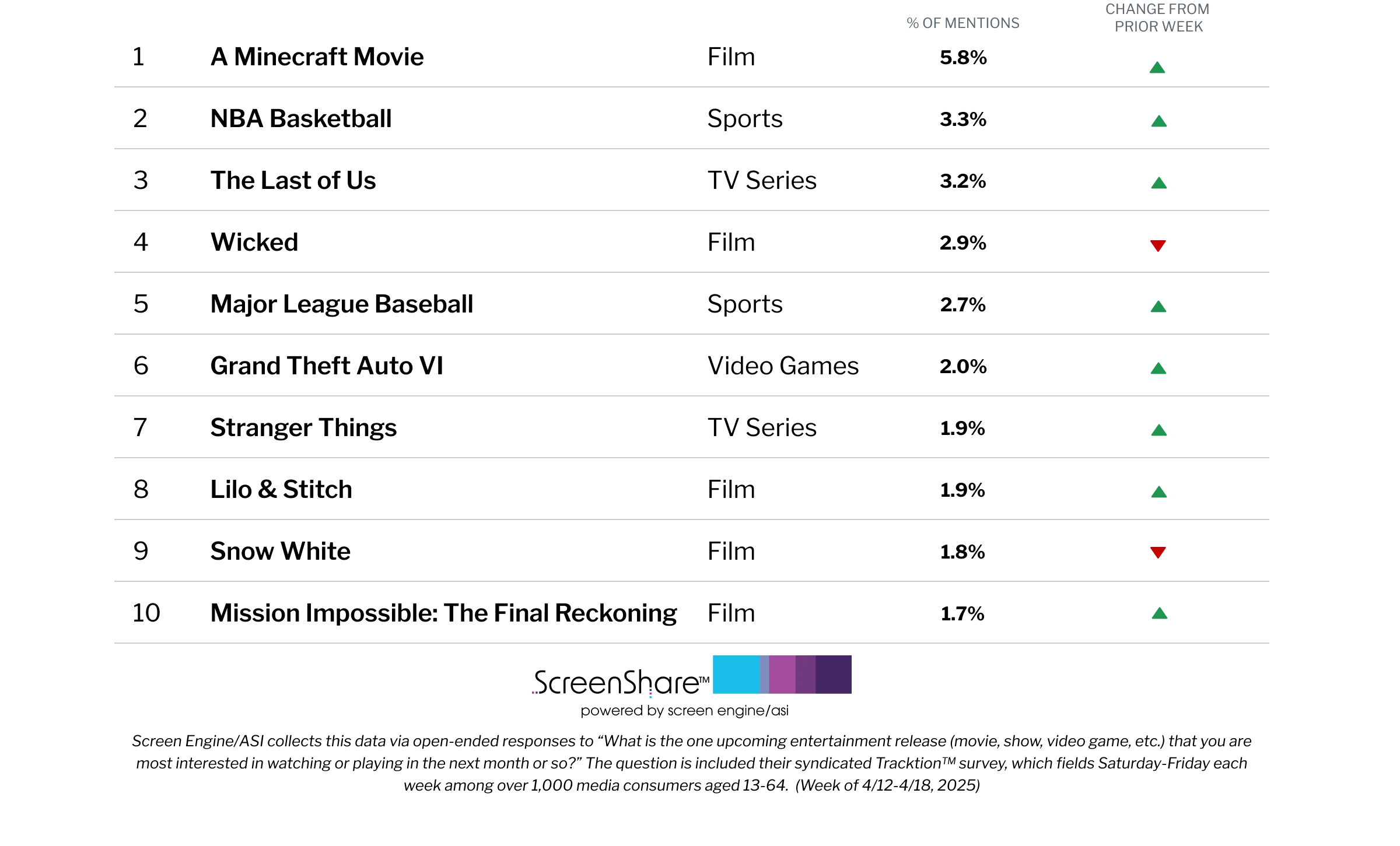Click rank number 9 in the list
Viewport: 1400px width, 846px height.
coord(141,551)
